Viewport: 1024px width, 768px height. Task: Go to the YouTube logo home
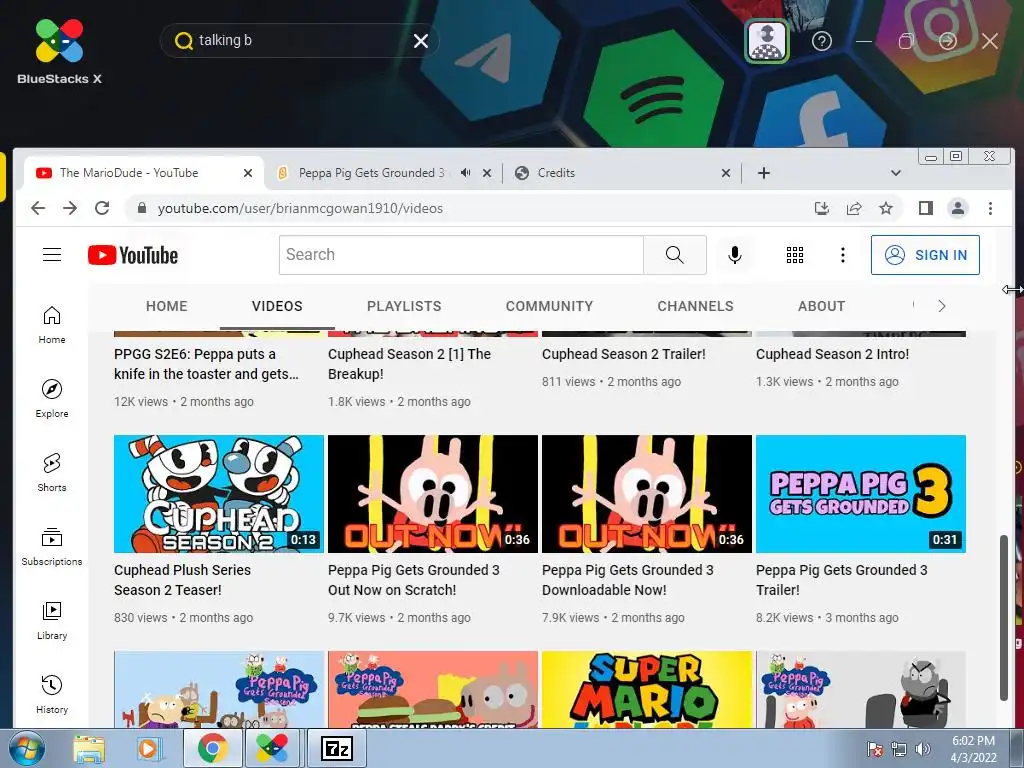(x=133, y=255)
